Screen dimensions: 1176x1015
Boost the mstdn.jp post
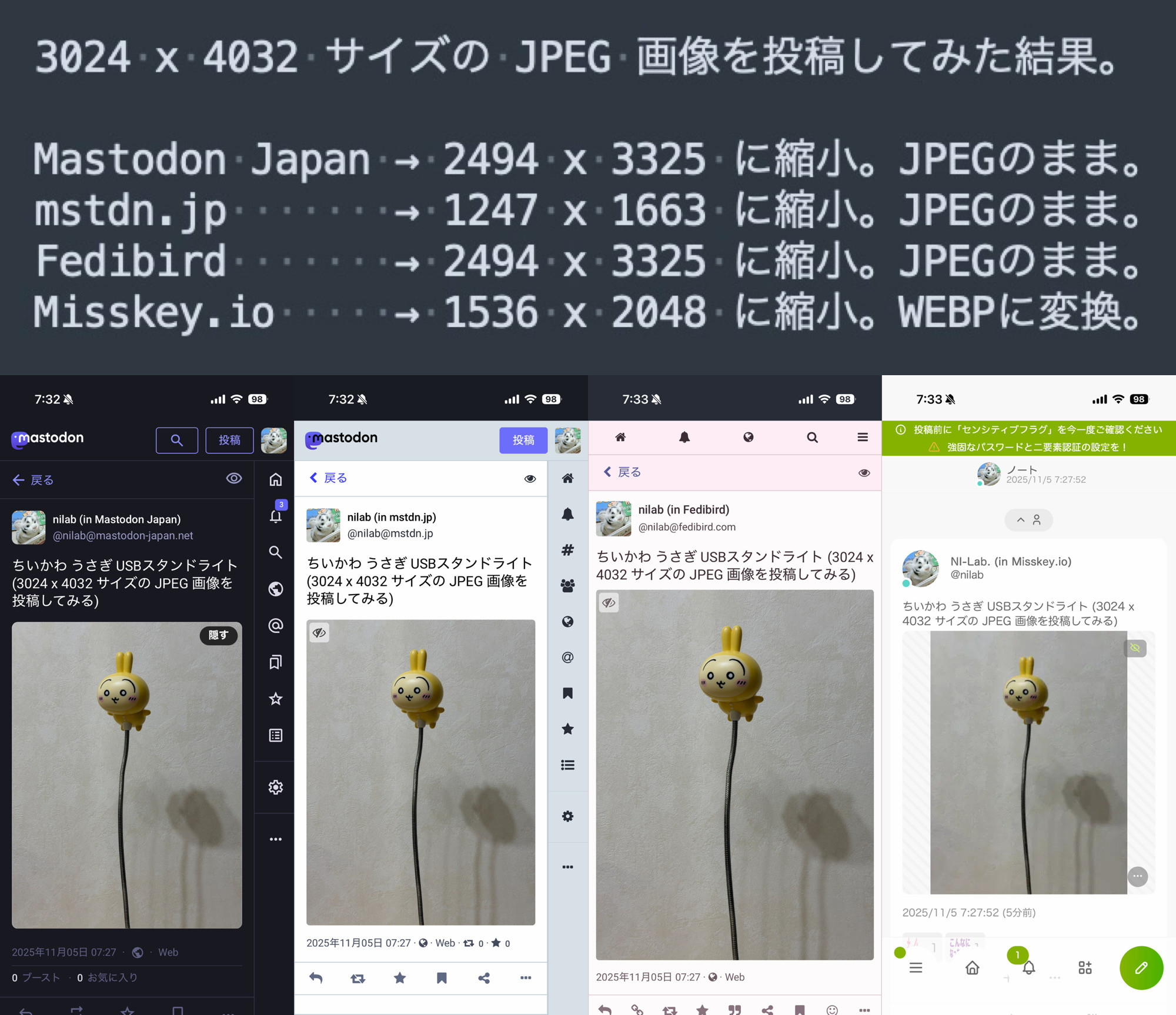tap(358, 978)
